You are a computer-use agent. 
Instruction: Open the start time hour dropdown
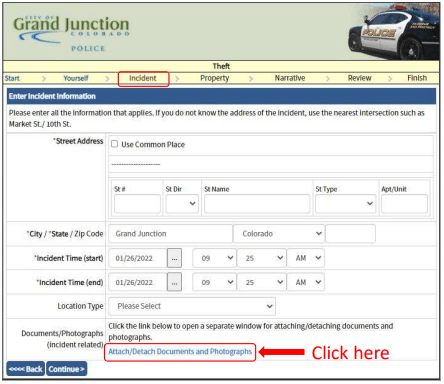click(x=214, y=258)
